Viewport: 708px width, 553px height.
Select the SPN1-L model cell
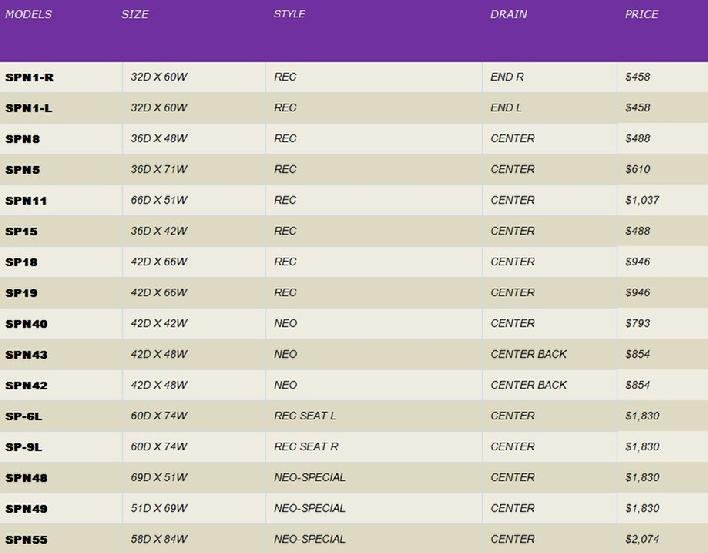point(29,108)
